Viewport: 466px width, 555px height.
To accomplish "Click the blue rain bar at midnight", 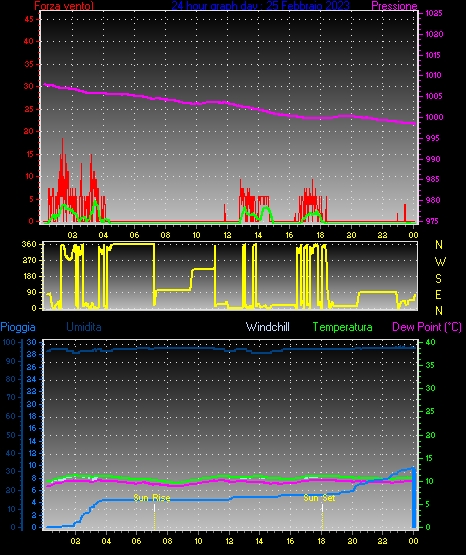I will (414, 497).
